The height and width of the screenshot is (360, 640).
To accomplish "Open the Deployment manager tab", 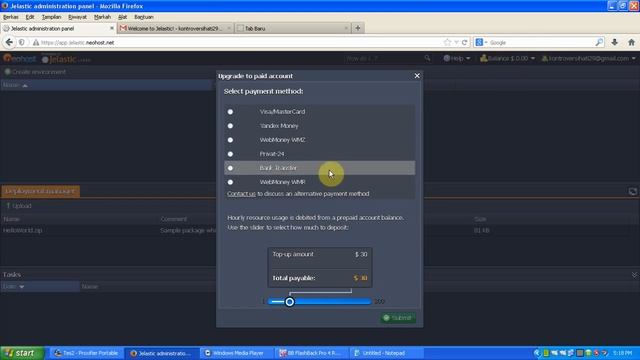I will coord(40,191).
